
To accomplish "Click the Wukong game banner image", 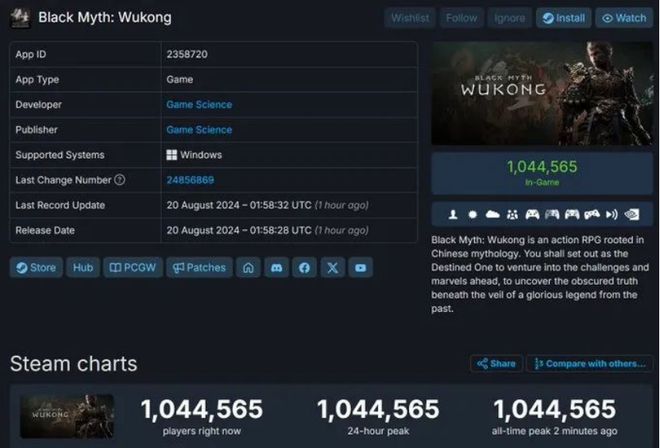I will point(542,93).
